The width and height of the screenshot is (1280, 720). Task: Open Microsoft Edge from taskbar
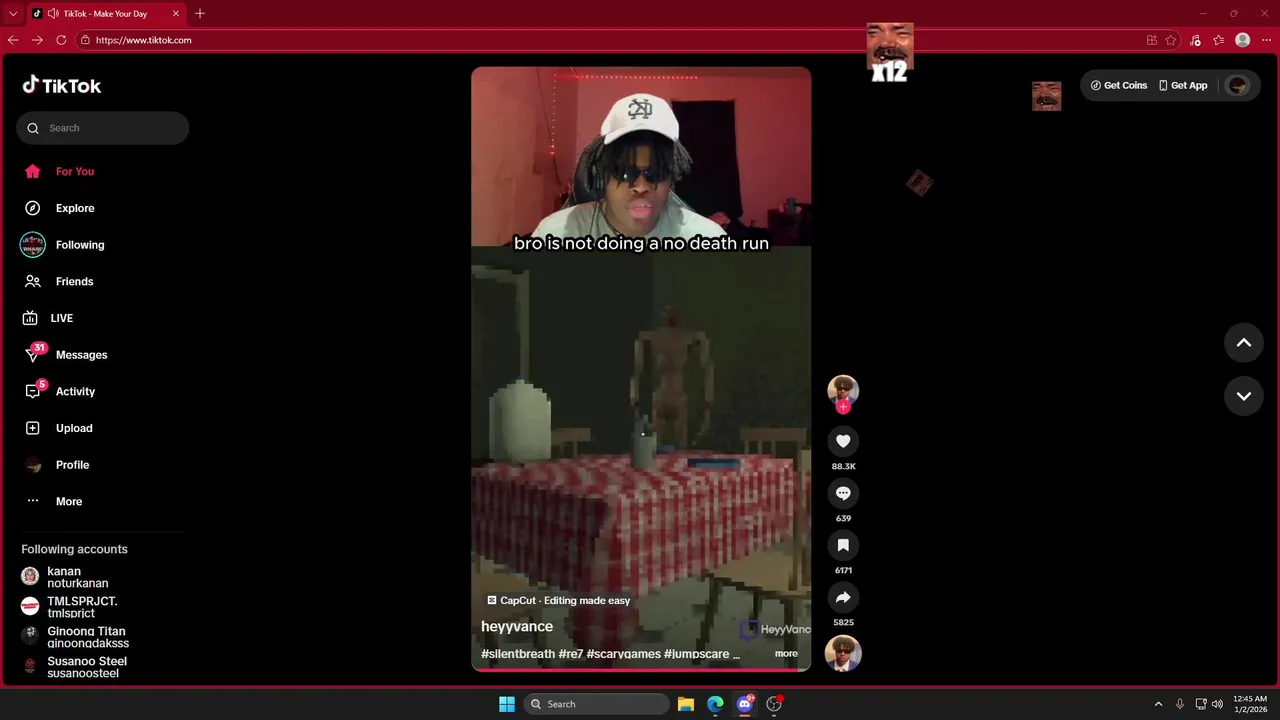tap(715, 704)
